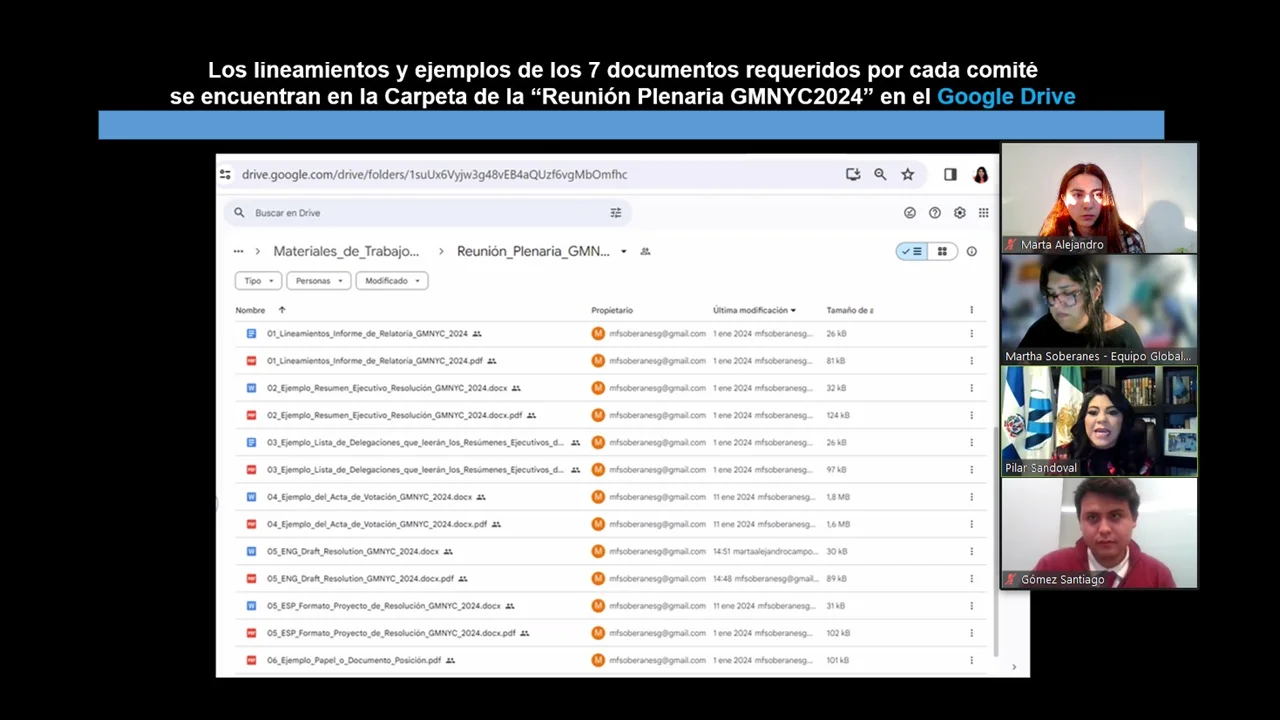This screenshot has height=720, width=1280.
Task: Switch to list layout view
Action: click(912, 252)
